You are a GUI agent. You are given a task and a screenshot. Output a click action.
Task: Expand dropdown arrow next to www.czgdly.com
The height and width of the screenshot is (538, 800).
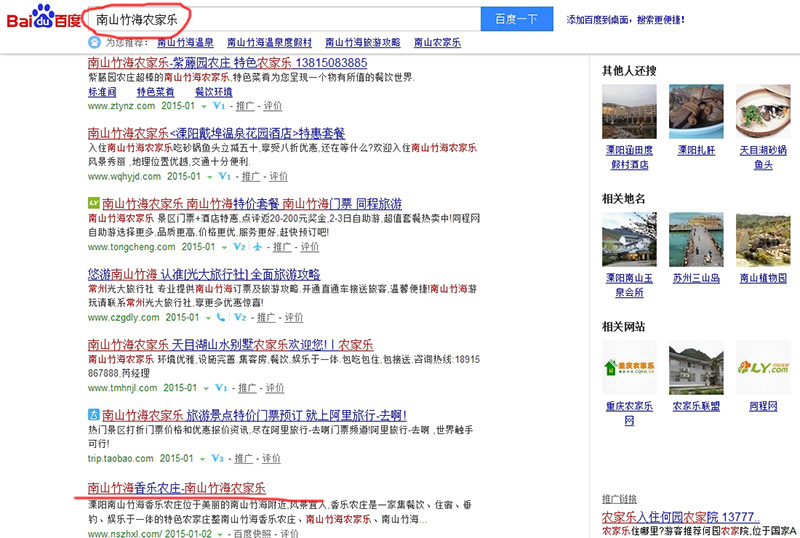(x=208, y=318)
